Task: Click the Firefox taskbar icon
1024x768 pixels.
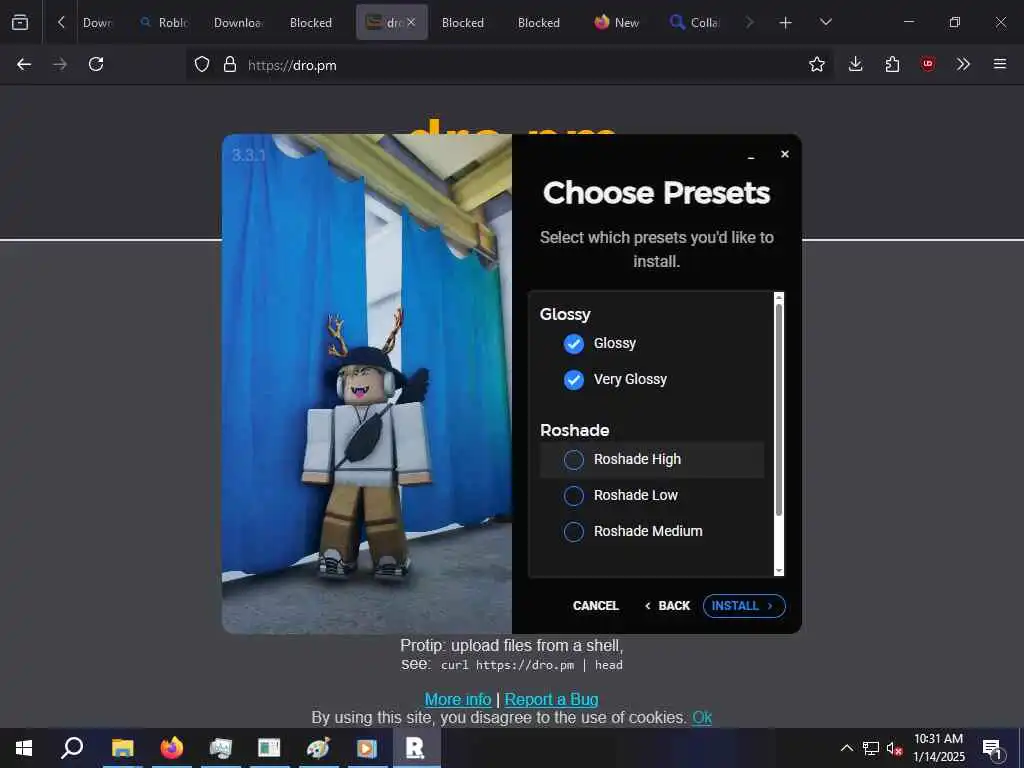Action: (172, 748)
